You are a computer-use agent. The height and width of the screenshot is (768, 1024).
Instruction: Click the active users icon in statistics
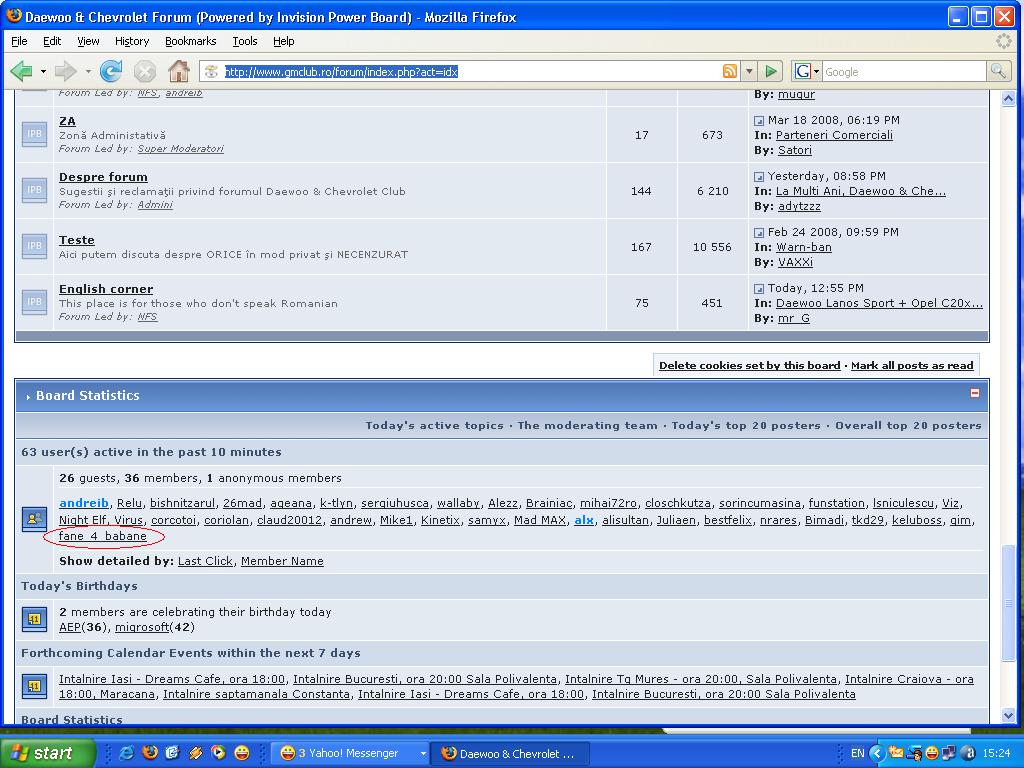coord(34,518)
